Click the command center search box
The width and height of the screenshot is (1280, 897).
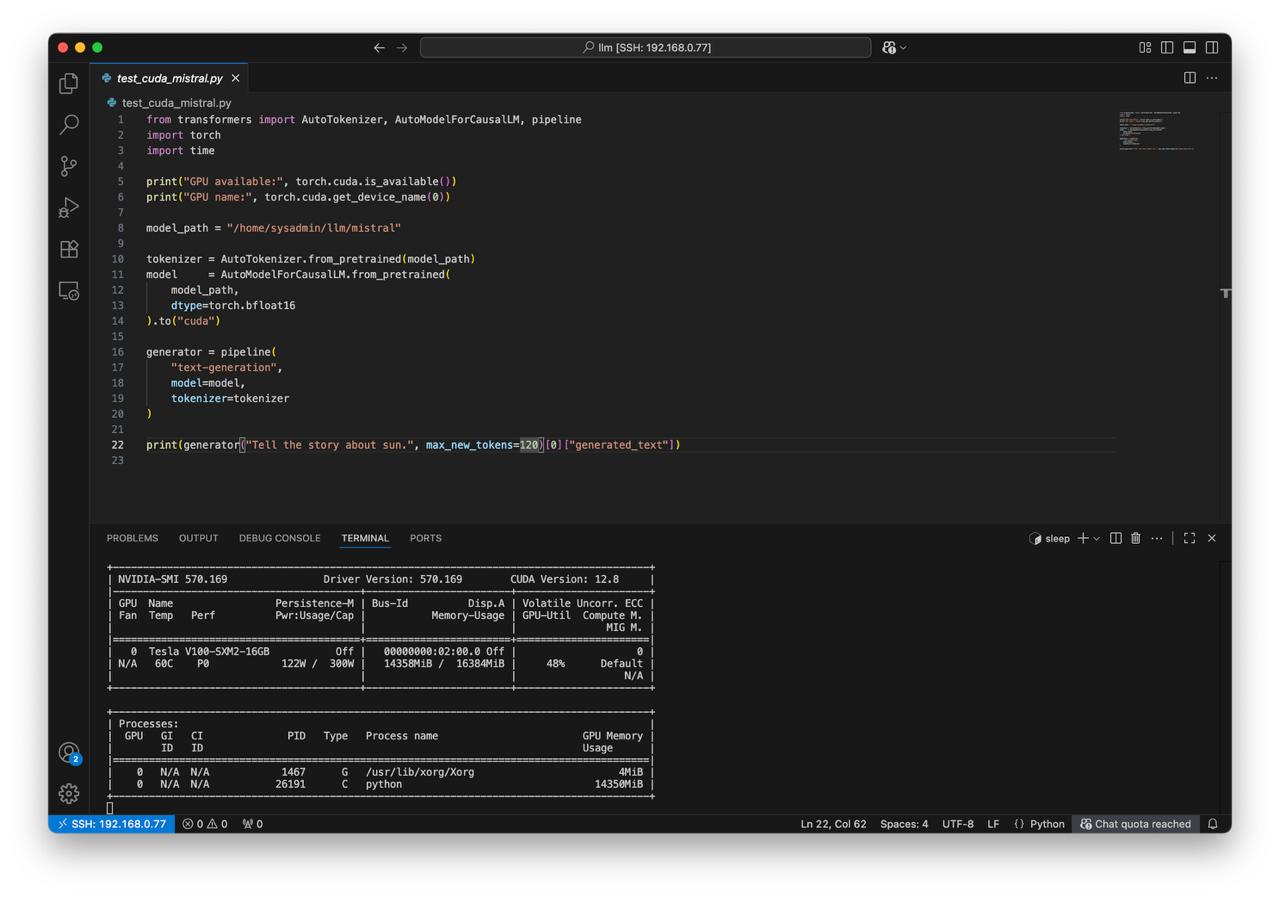(x=646, y=47)
